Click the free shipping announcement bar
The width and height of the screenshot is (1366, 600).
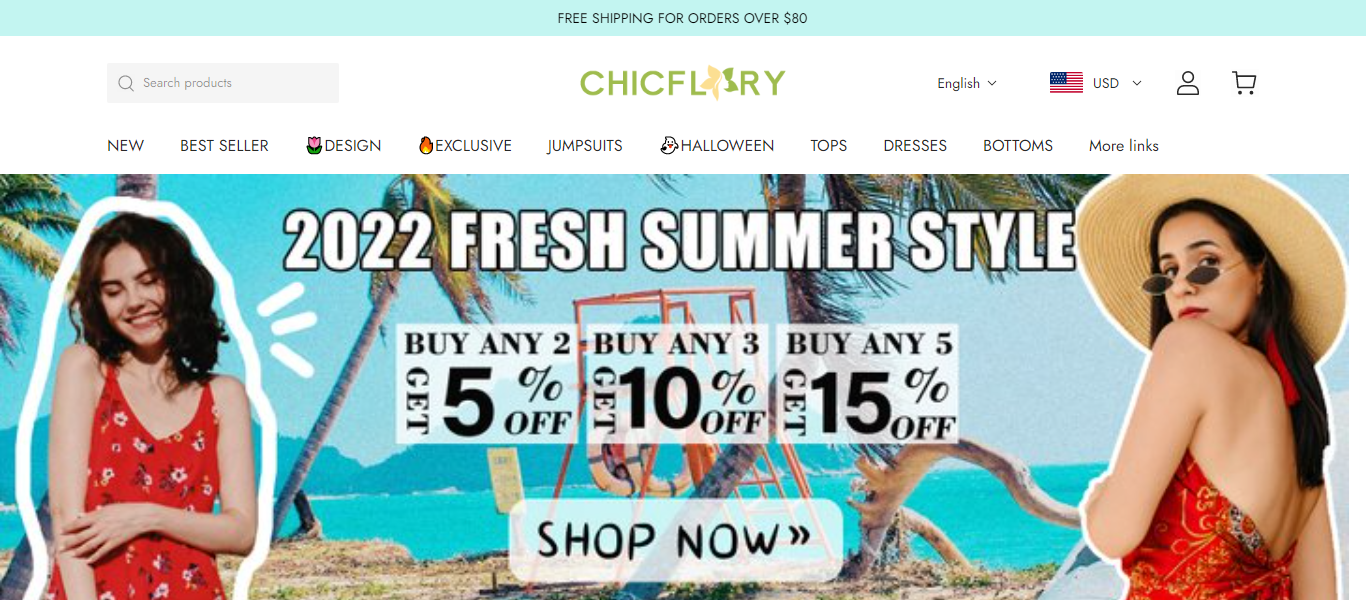[x=683, y=18]
